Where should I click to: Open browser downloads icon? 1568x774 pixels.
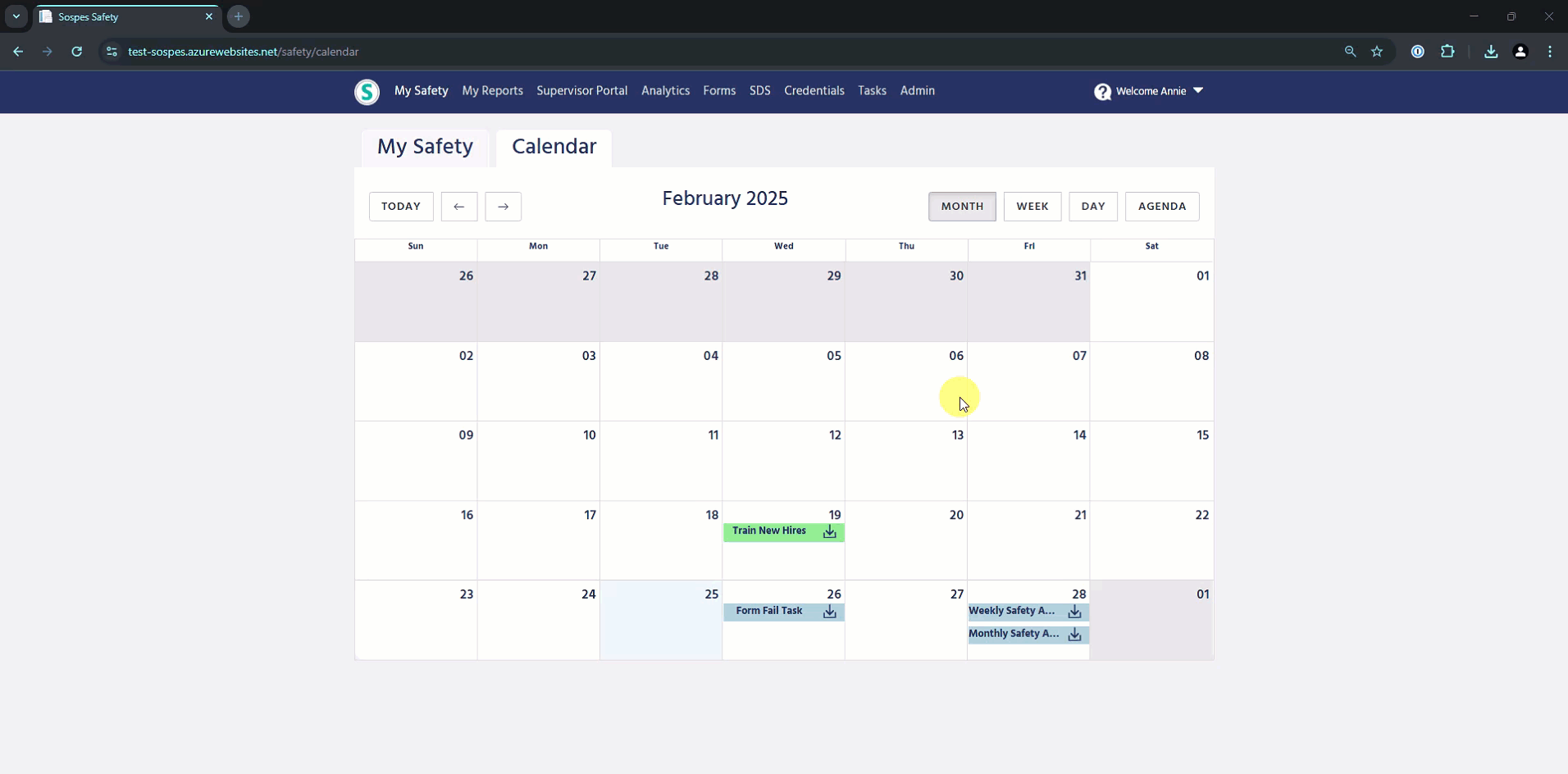[x=1491, y=52]
